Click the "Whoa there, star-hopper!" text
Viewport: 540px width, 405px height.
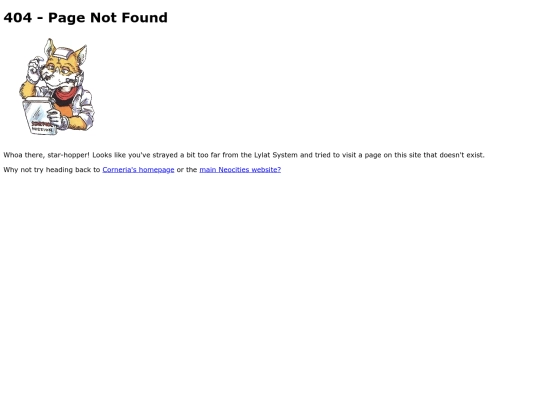click(46, 155)
